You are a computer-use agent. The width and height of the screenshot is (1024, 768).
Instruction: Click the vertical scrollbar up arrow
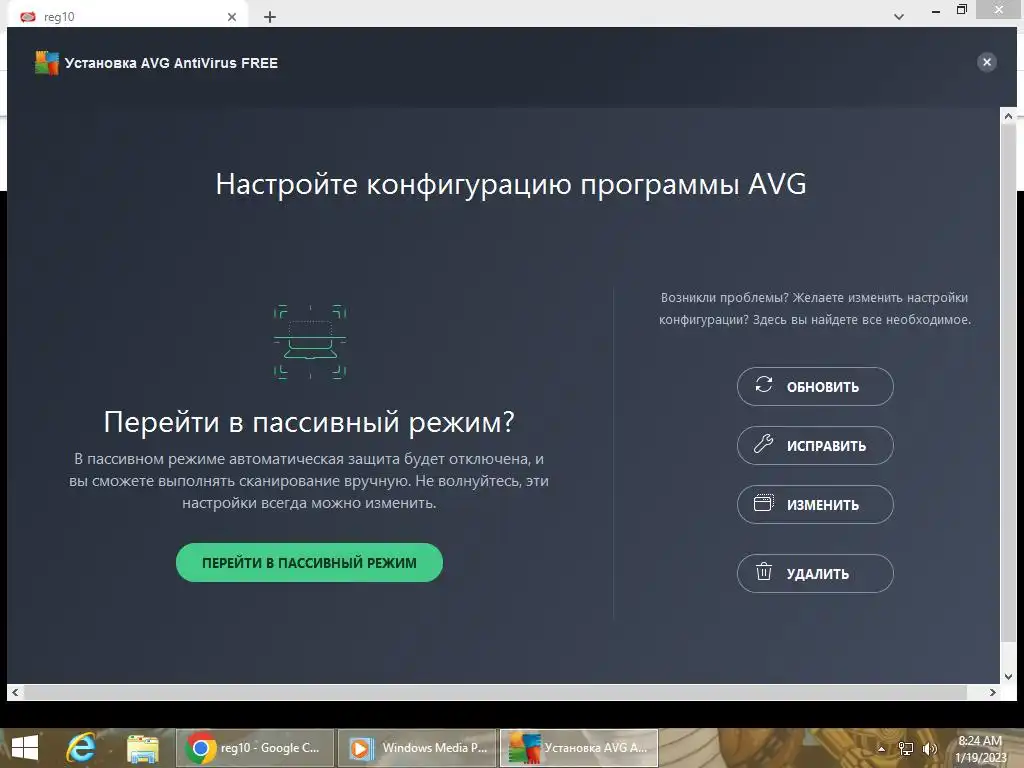tap(1008, 116)
